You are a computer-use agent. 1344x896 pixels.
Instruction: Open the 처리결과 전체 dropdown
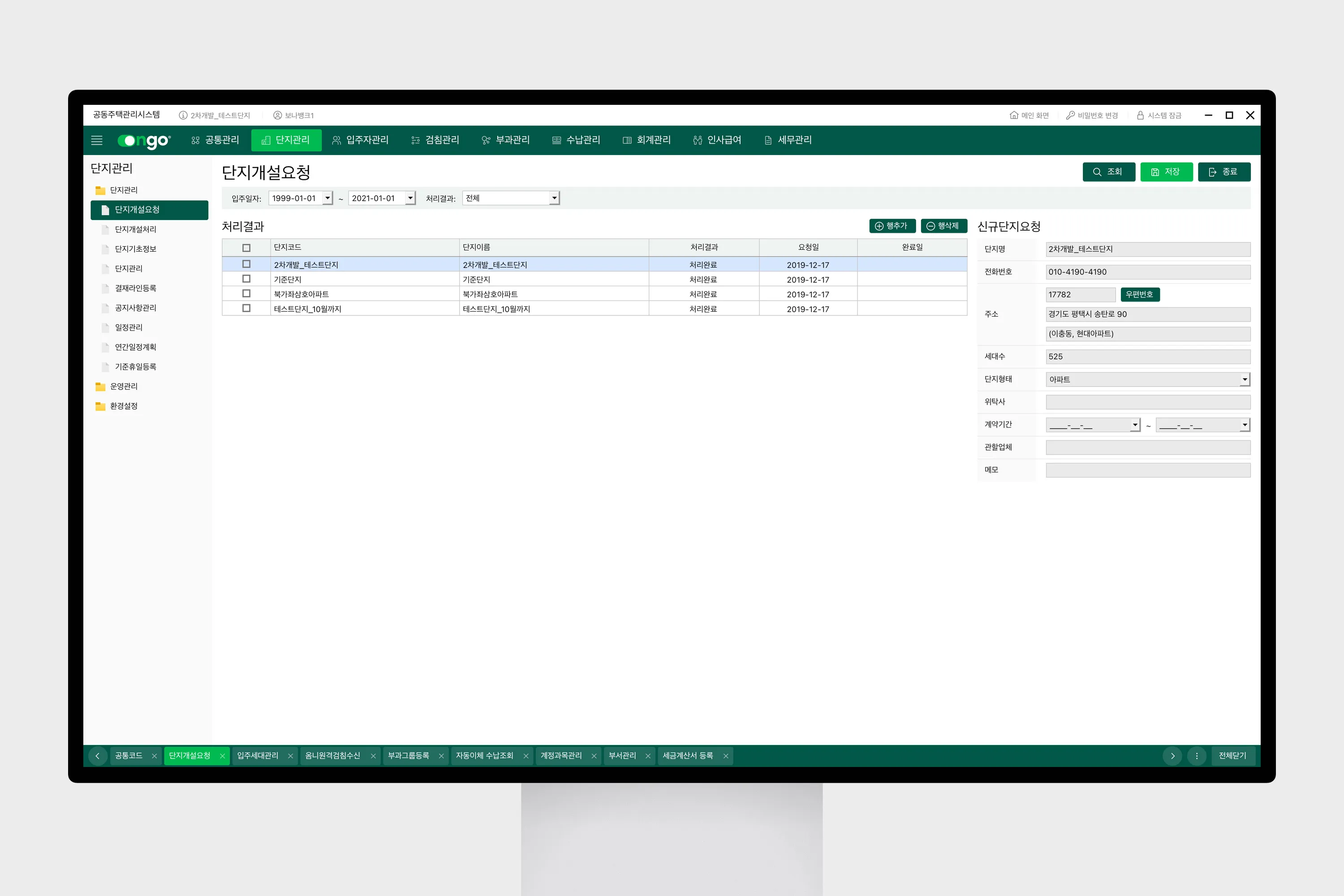(554, 198)
